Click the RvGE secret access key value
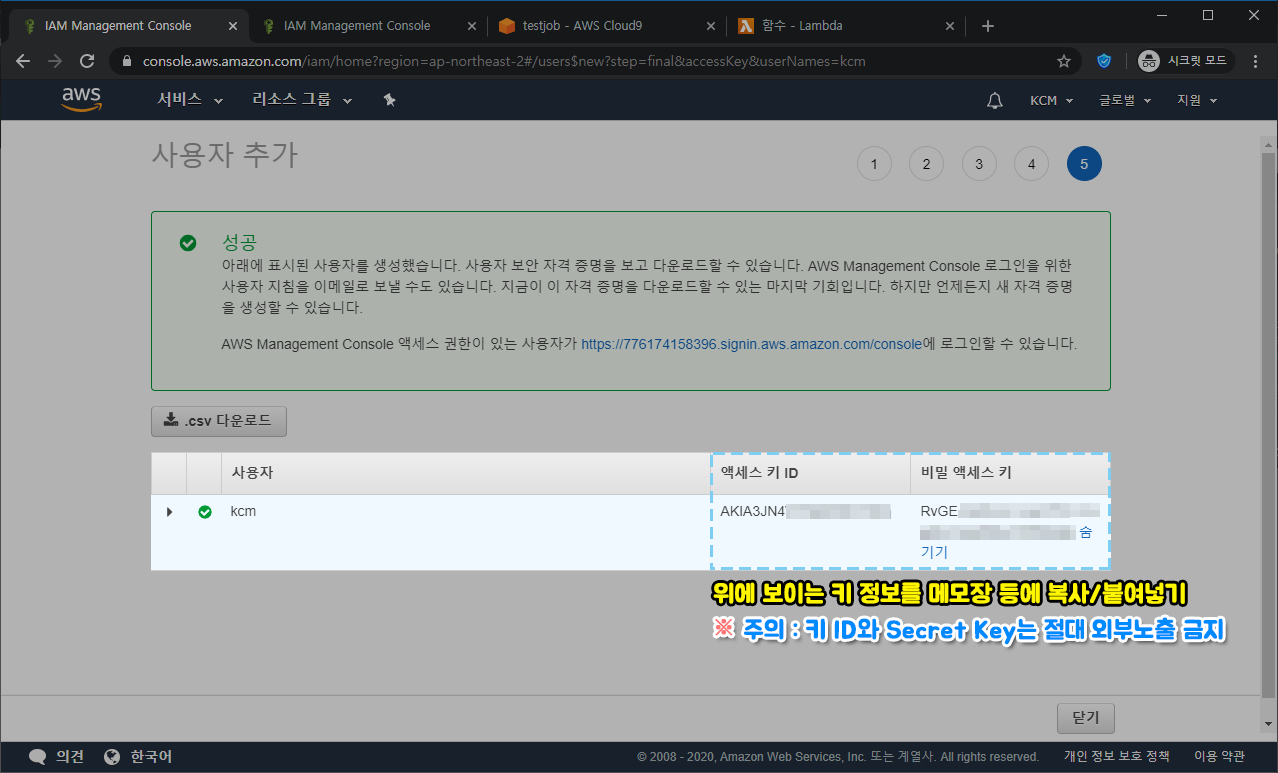 click(x=1009, y=521)
